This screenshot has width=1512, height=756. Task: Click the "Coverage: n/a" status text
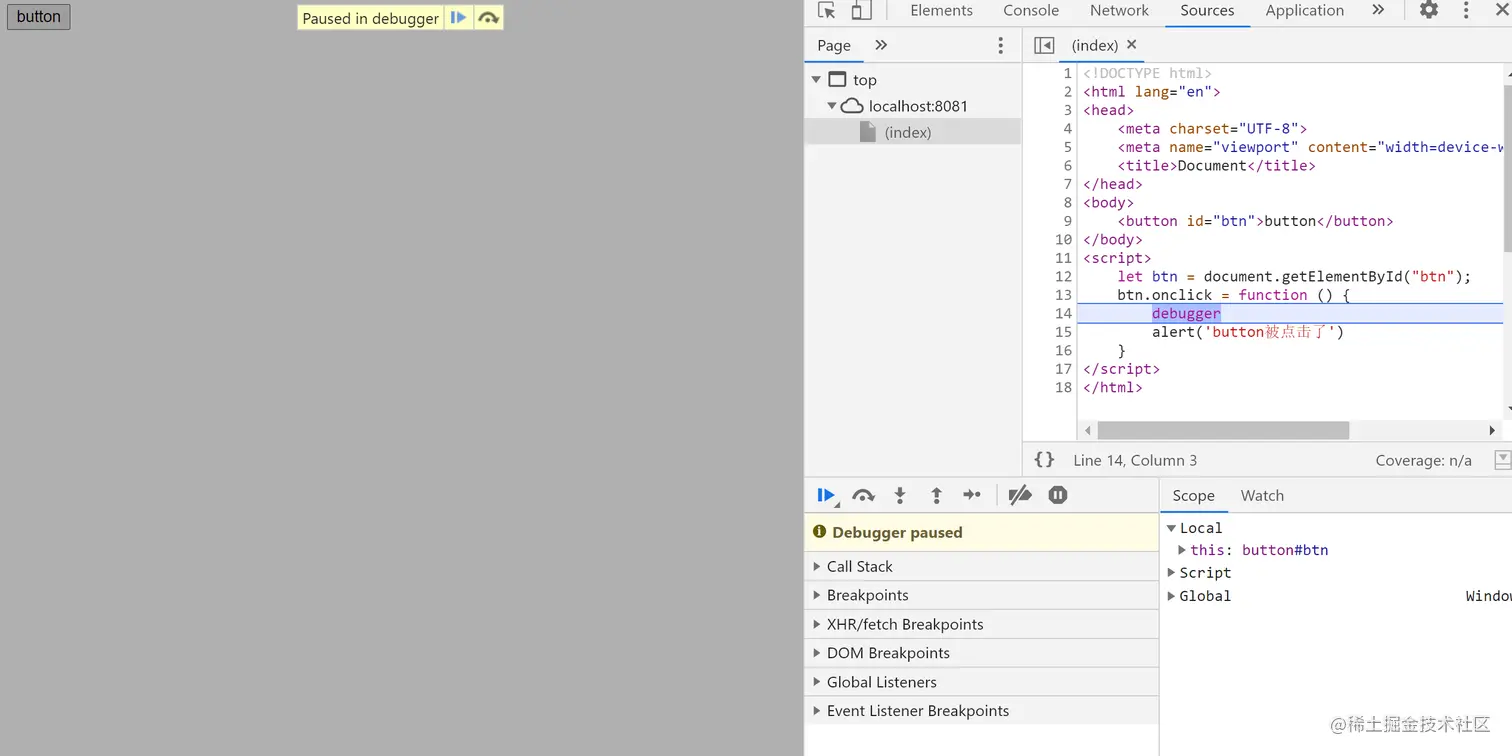[x=1424, y=460]
